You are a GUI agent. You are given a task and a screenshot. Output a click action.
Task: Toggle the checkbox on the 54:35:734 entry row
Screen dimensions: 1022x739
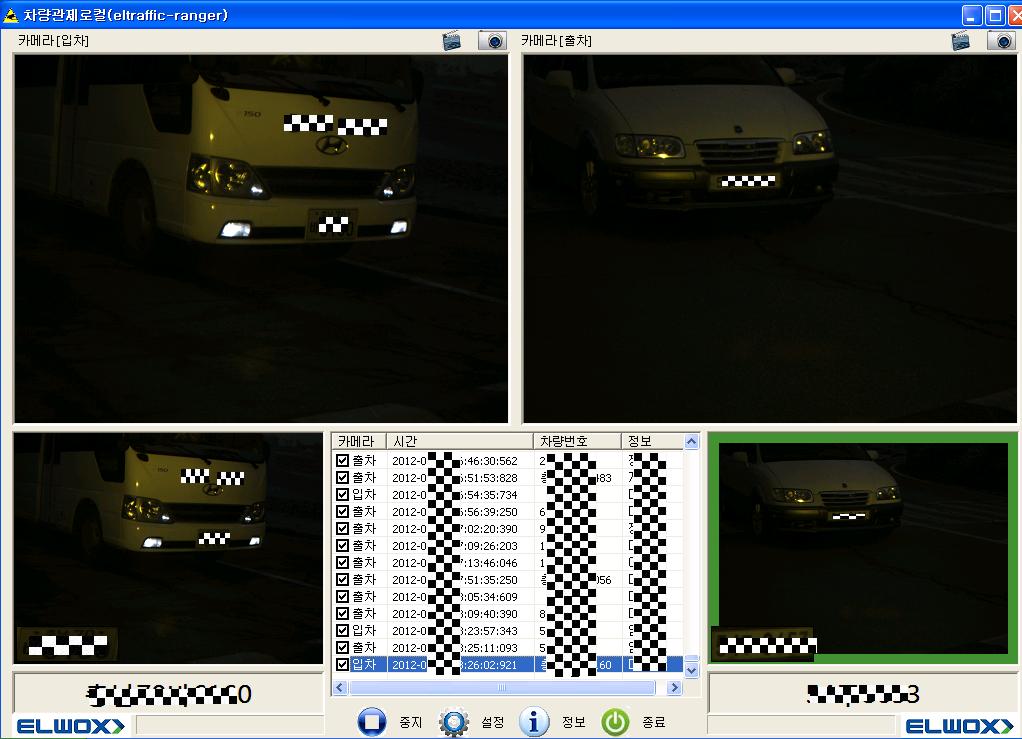(x=343, y=495)
